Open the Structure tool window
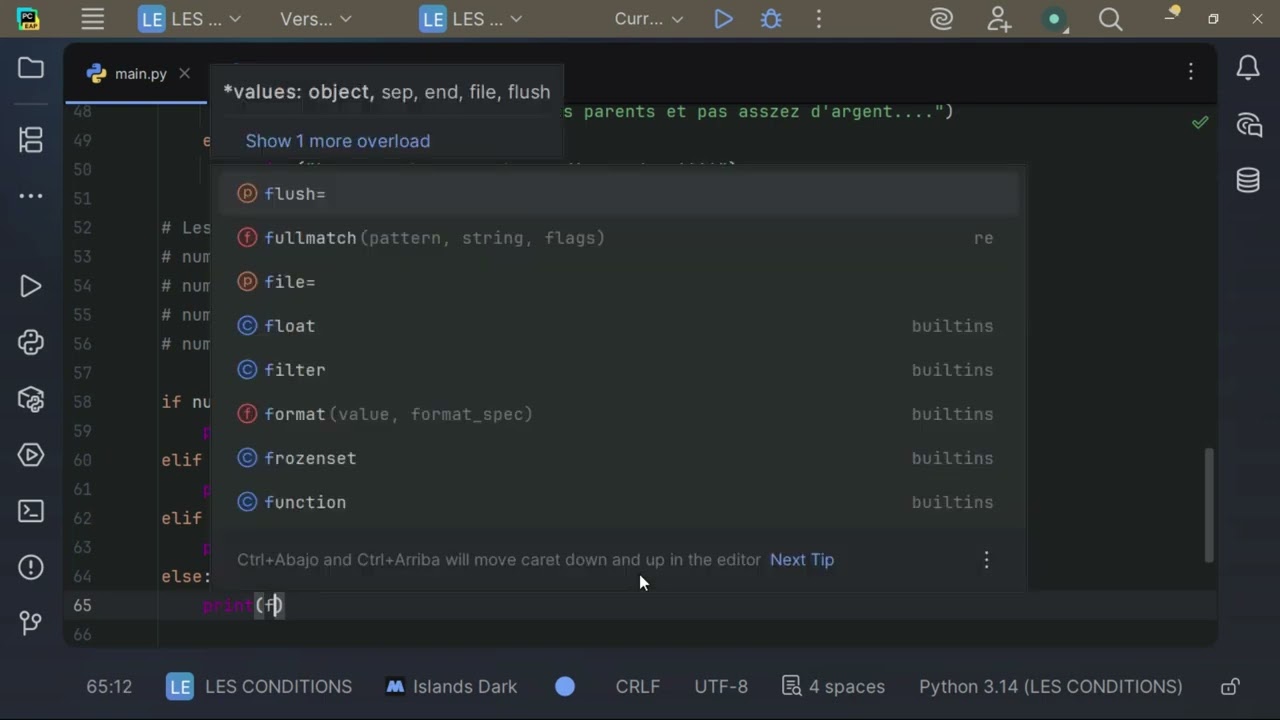The height and width of the screenshot is (720, 1280). point(31,140)
